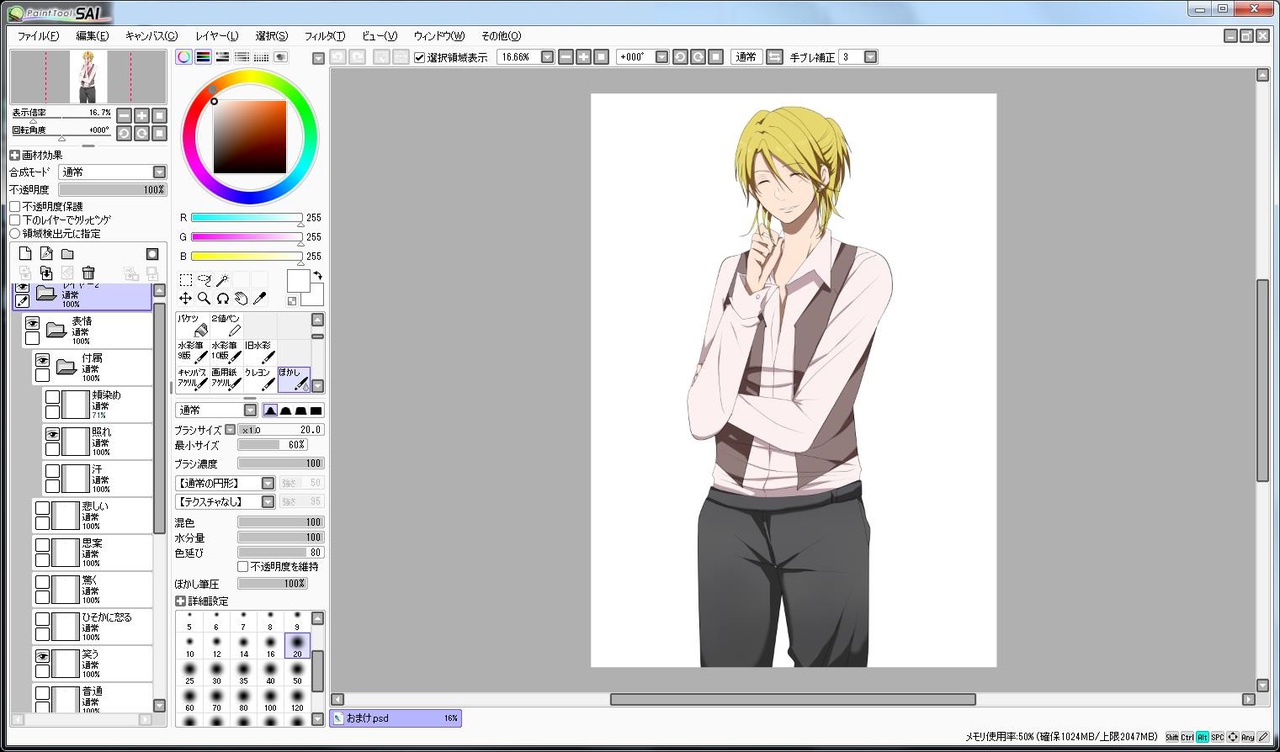Open the 【通常の円形】 brush shape dropdown
1280x752 pixels.
point(268,483)
